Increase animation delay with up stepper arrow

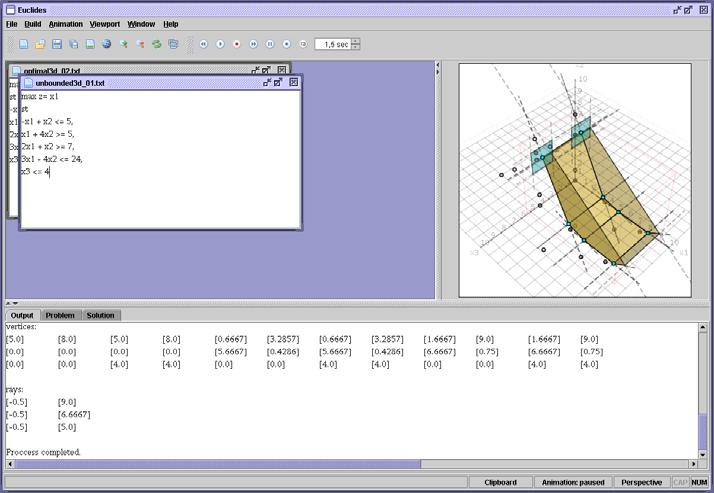[356, 41]
